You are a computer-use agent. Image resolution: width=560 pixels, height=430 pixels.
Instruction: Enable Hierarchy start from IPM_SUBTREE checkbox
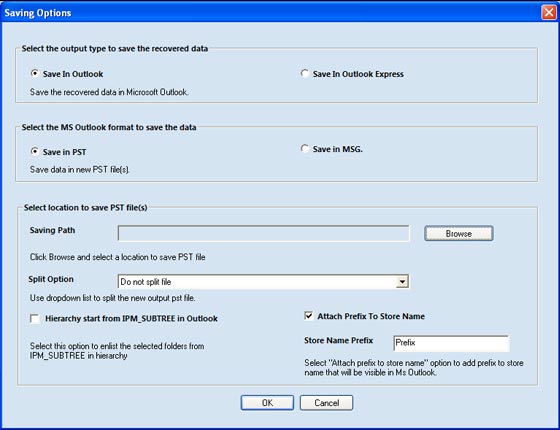[x=35, y=319]
